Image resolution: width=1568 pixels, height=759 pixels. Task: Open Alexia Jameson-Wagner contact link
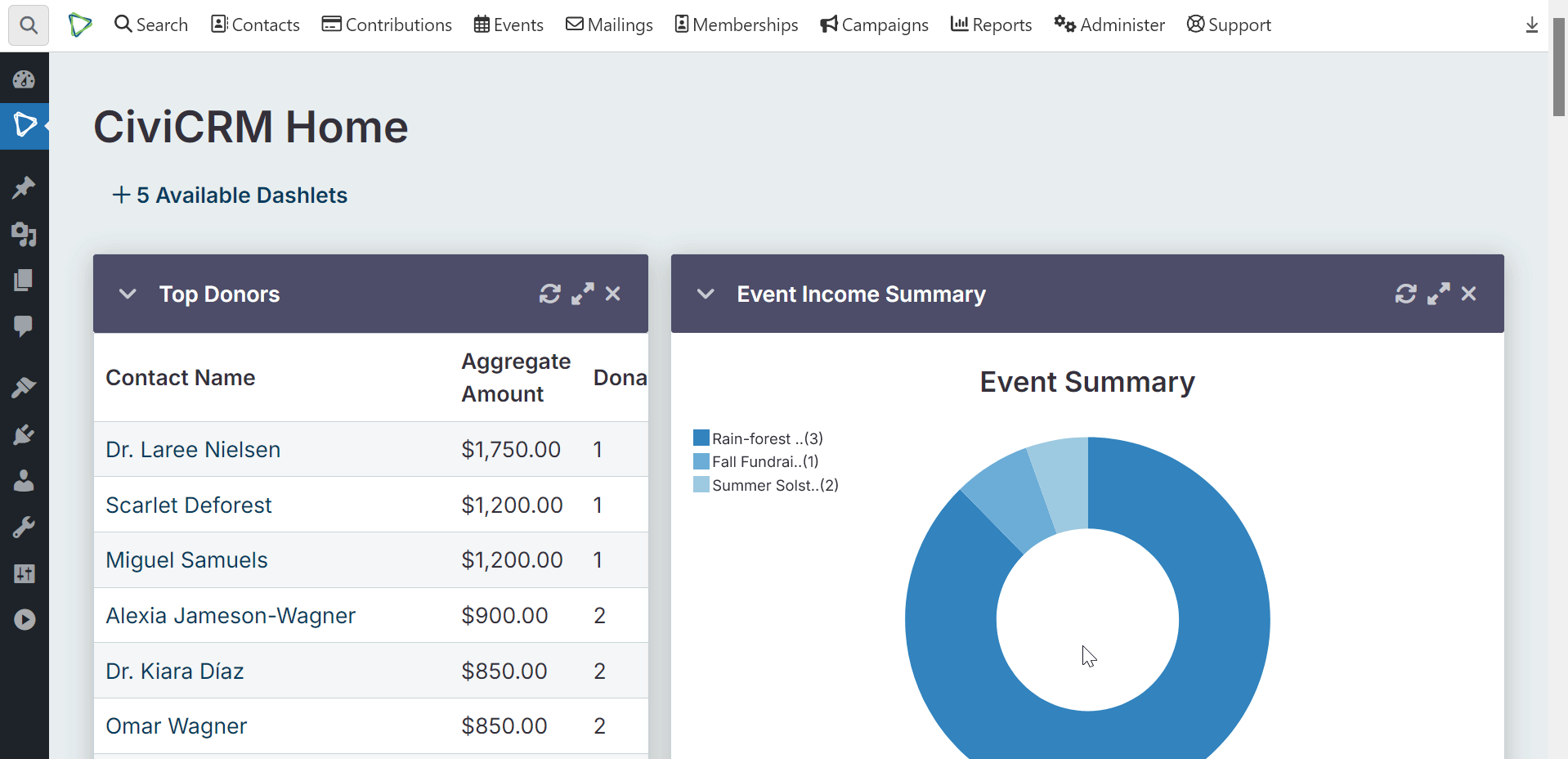click(x=231, y=616)
